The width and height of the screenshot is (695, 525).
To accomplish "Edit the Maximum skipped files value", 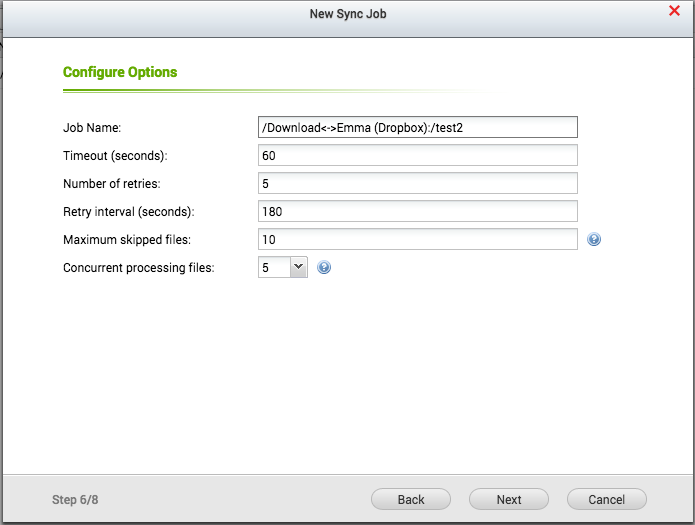I will 417,239.
